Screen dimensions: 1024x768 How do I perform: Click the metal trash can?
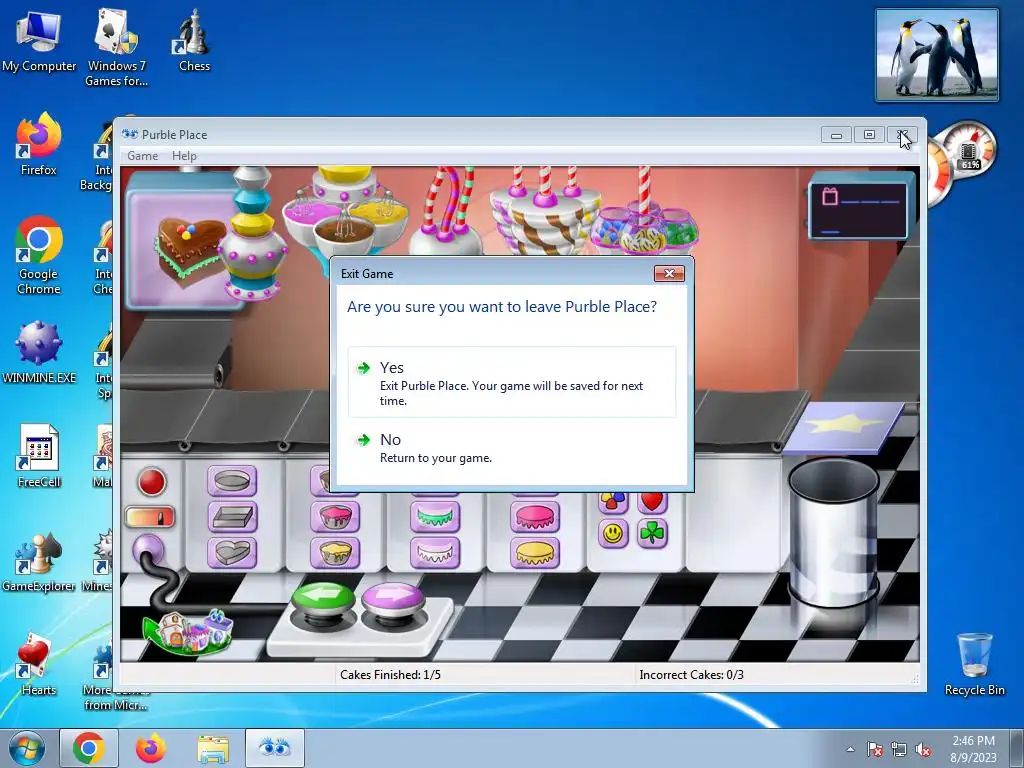click(x=833, y=532)
